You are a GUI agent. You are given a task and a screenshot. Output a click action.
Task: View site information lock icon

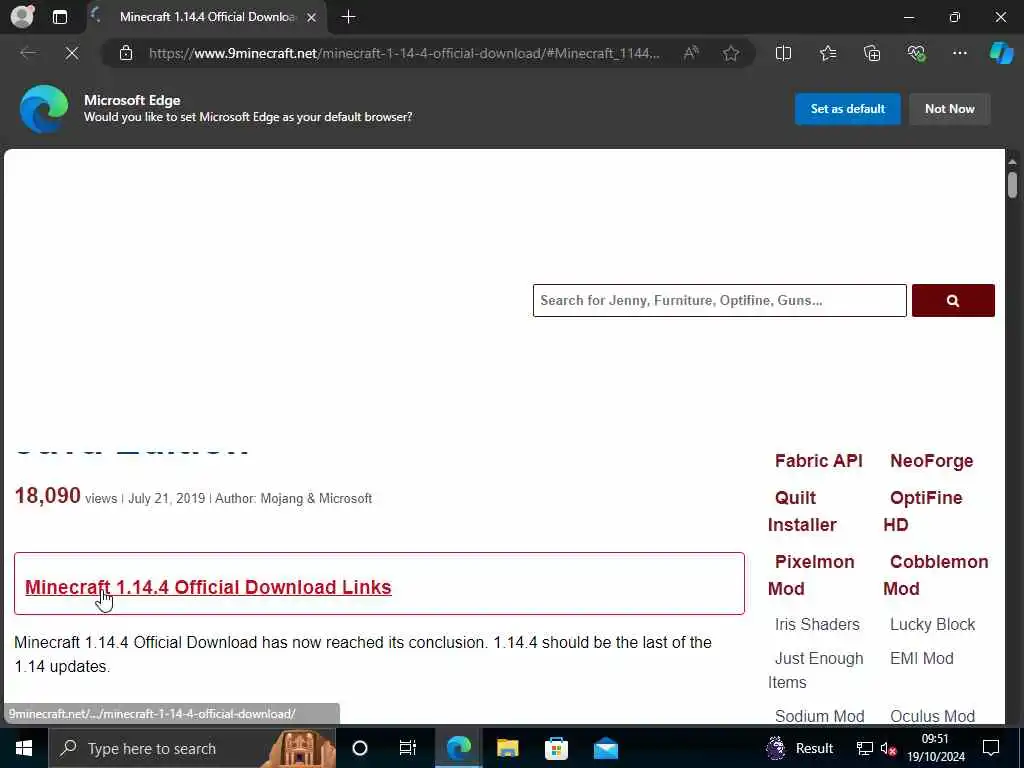tap(126, 53)
